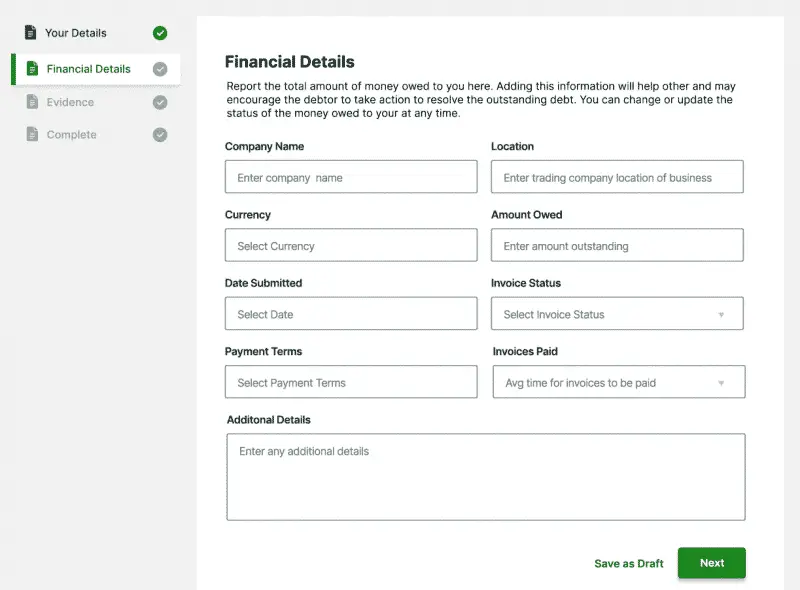Click the Your Details document icon
This screenshot has height=590, width=800.
click(x=32, y=32)
